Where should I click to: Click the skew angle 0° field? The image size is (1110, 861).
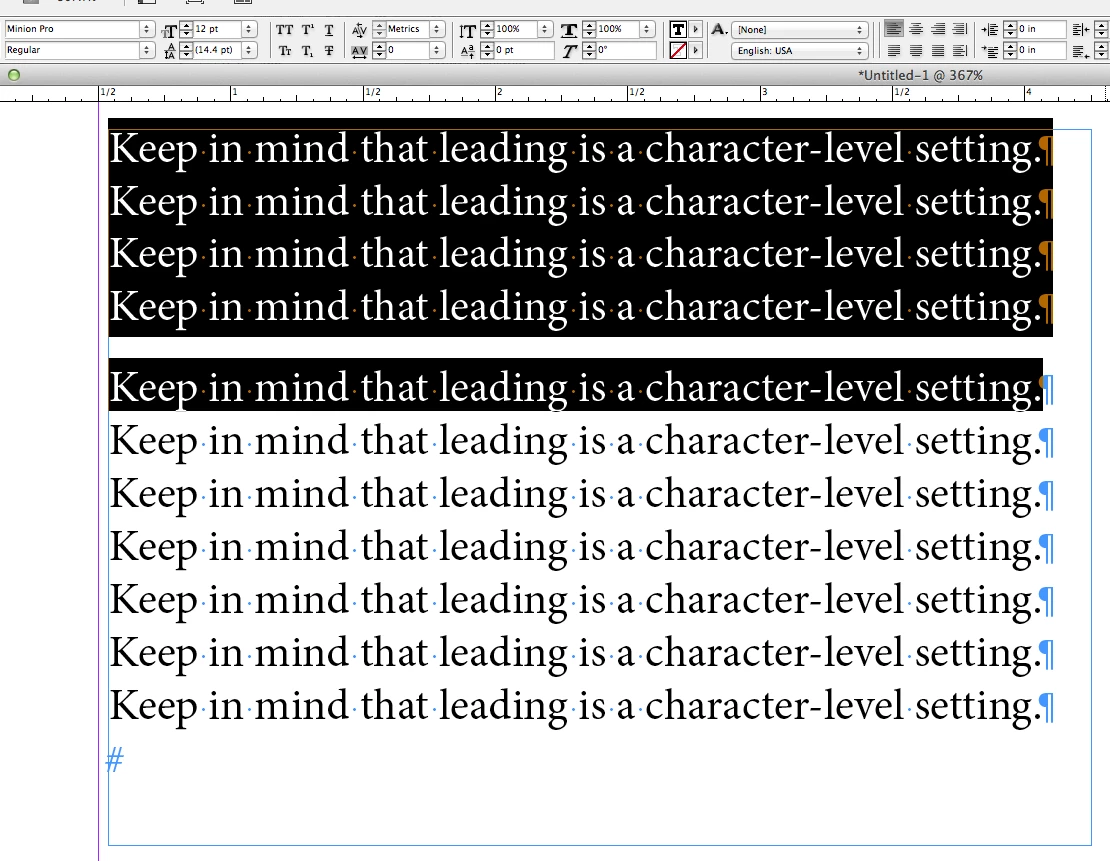pyautogui.click(x=626, y=50)
